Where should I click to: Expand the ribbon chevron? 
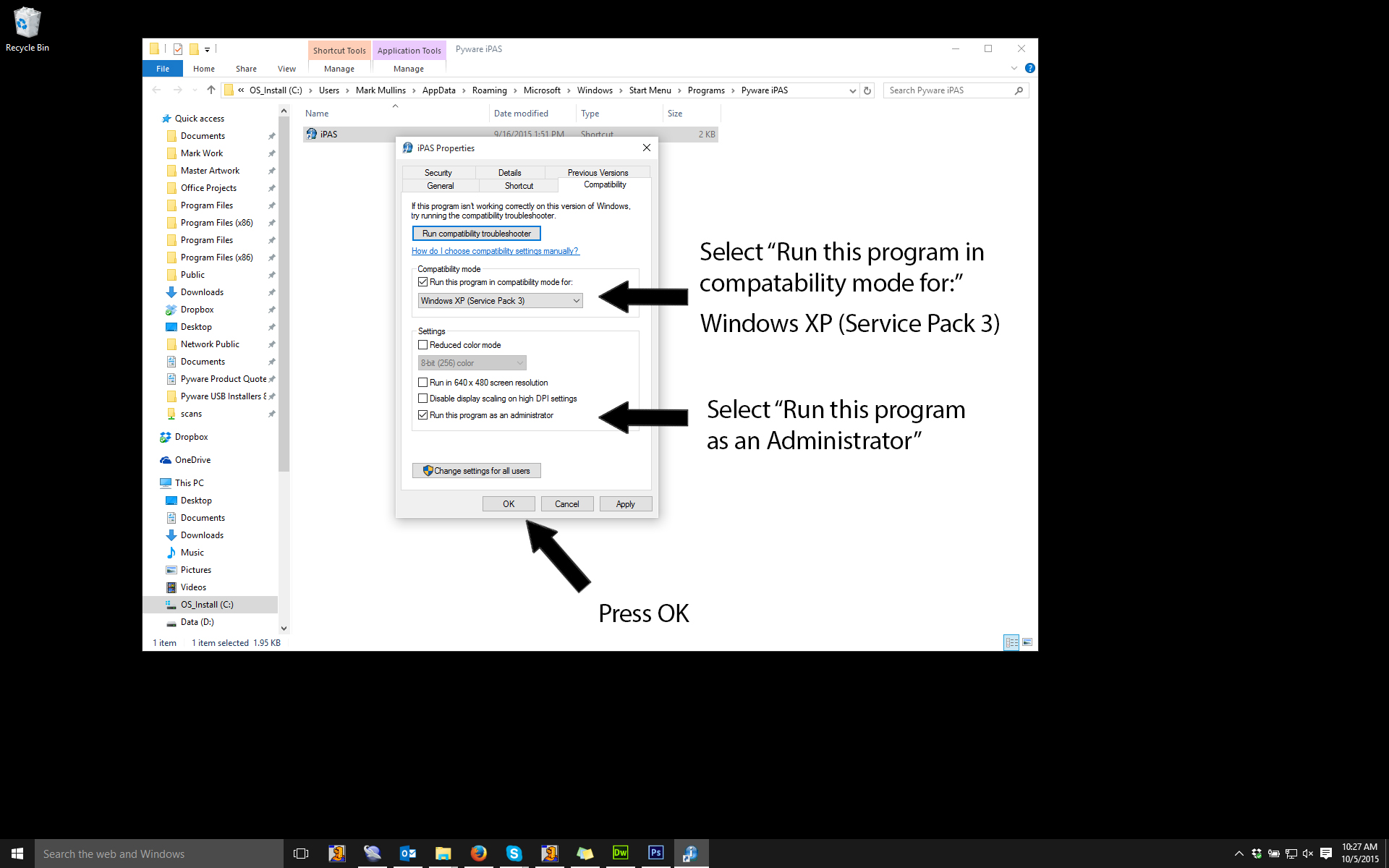[x=1014, y=68]
